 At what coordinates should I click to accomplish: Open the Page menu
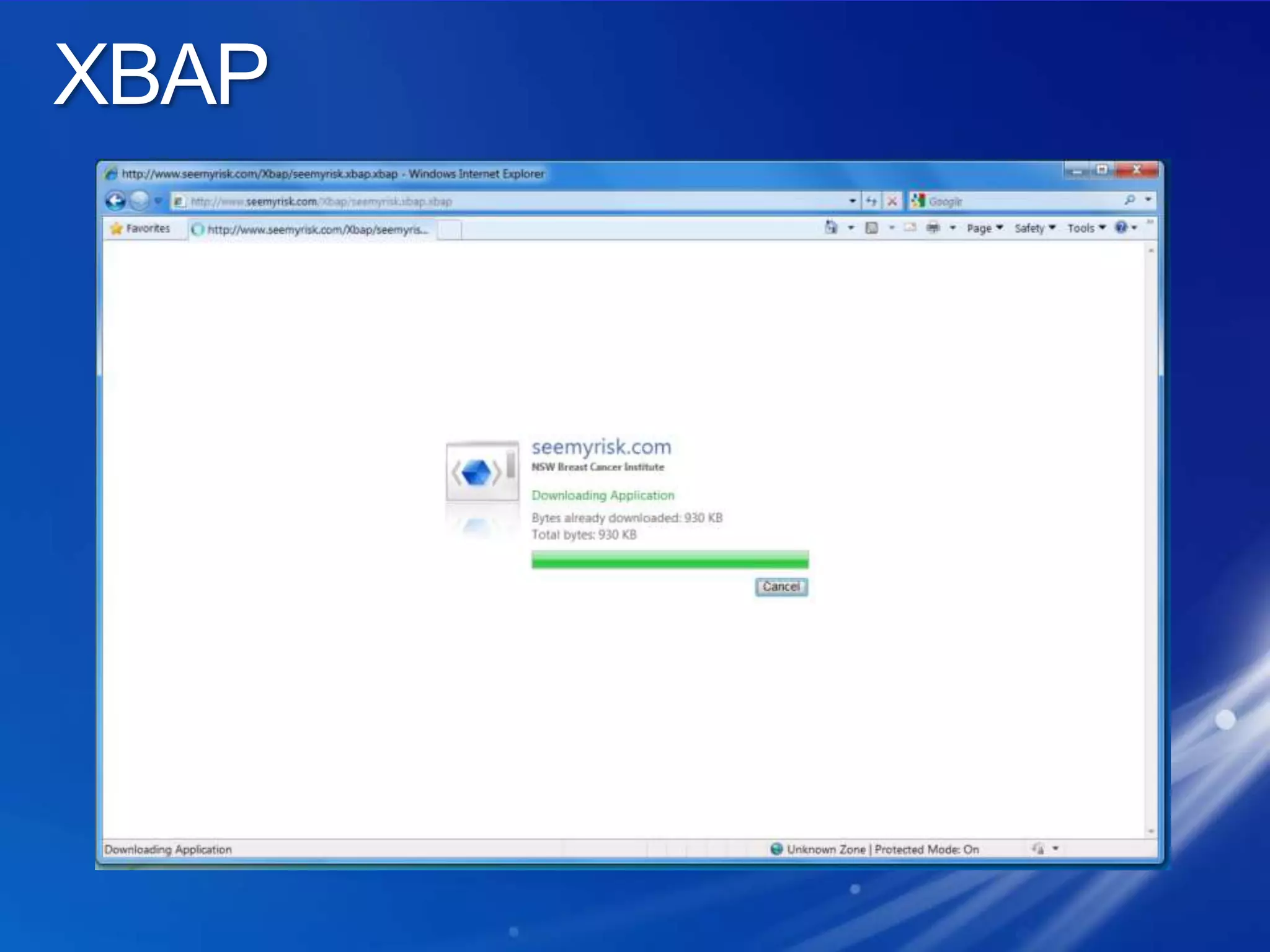(984, 228)
